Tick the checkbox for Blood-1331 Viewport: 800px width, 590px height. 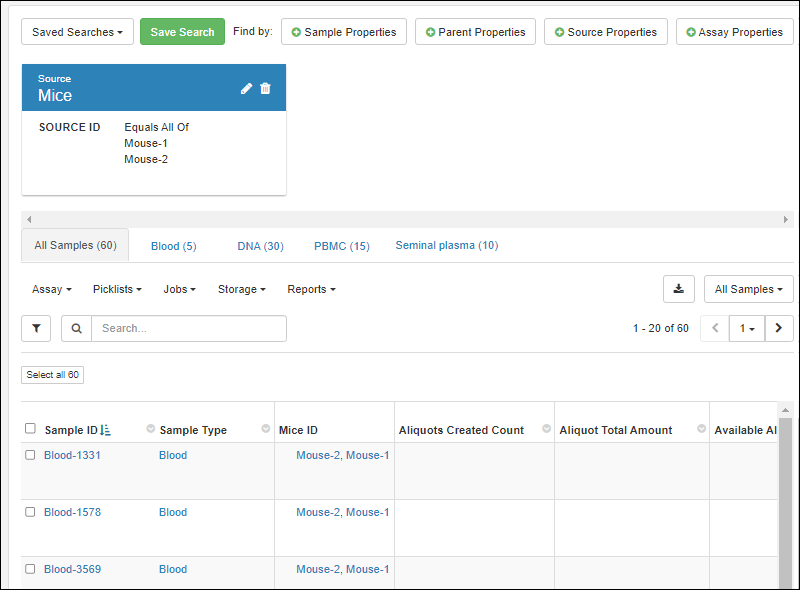click(30, 455)
